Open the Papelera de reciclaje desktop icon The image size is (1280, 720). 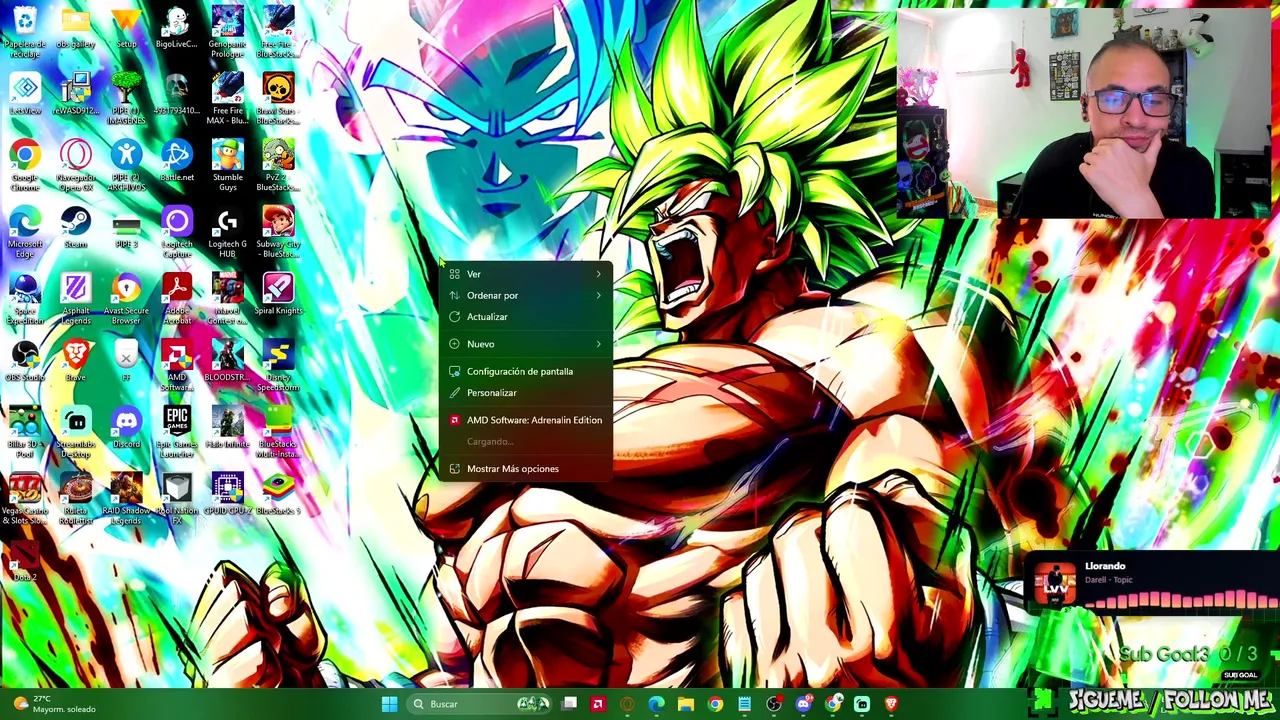click(x=25, y=30)
